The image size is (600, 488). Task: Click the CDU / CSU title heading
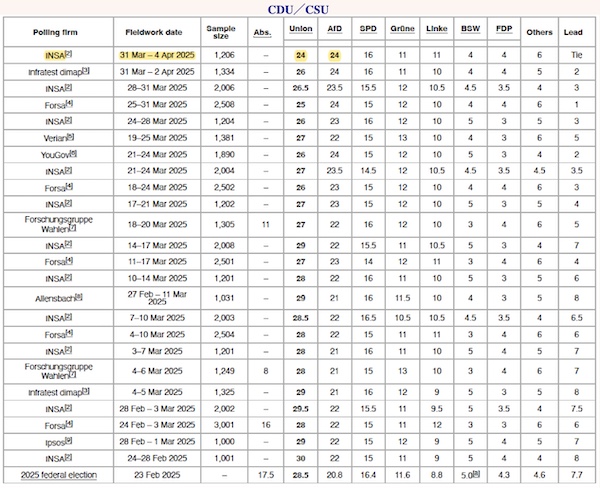300,9
